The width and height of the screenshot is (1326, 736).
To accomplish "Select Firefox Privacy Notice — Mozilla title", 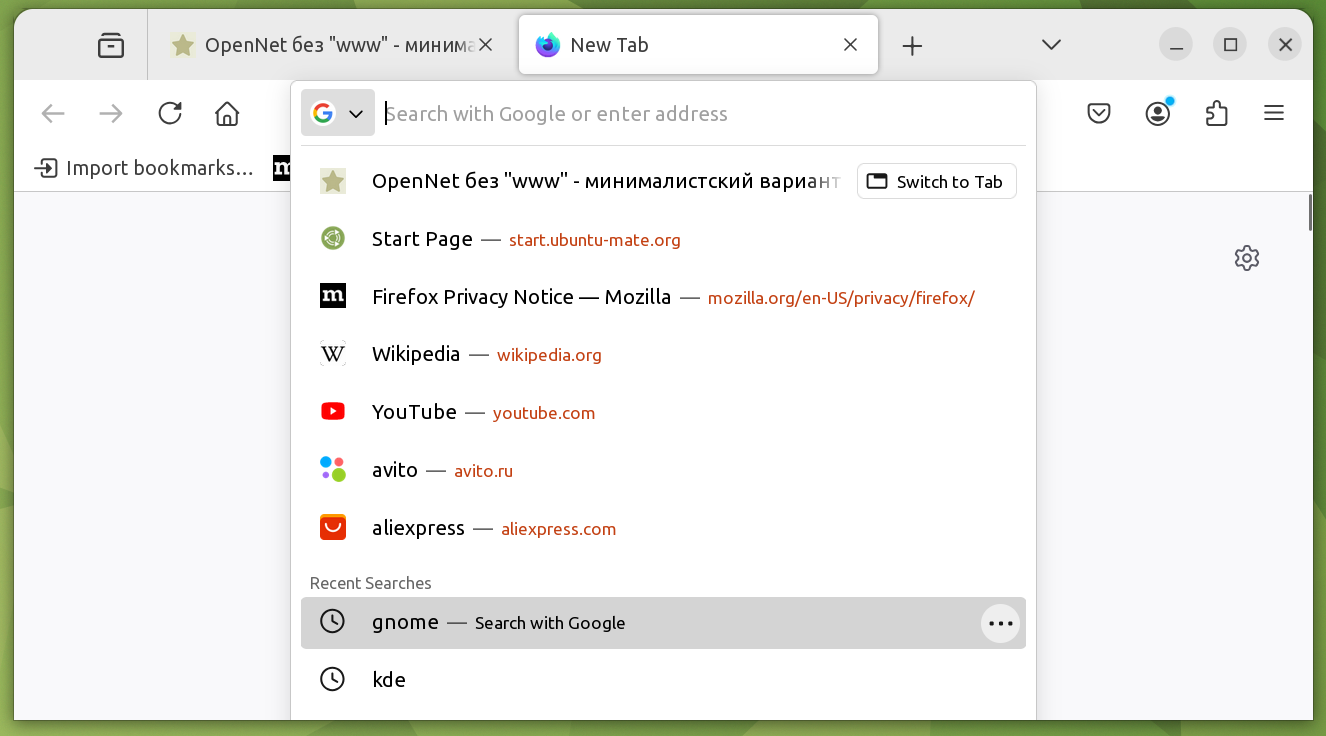I will click(521, 297).
